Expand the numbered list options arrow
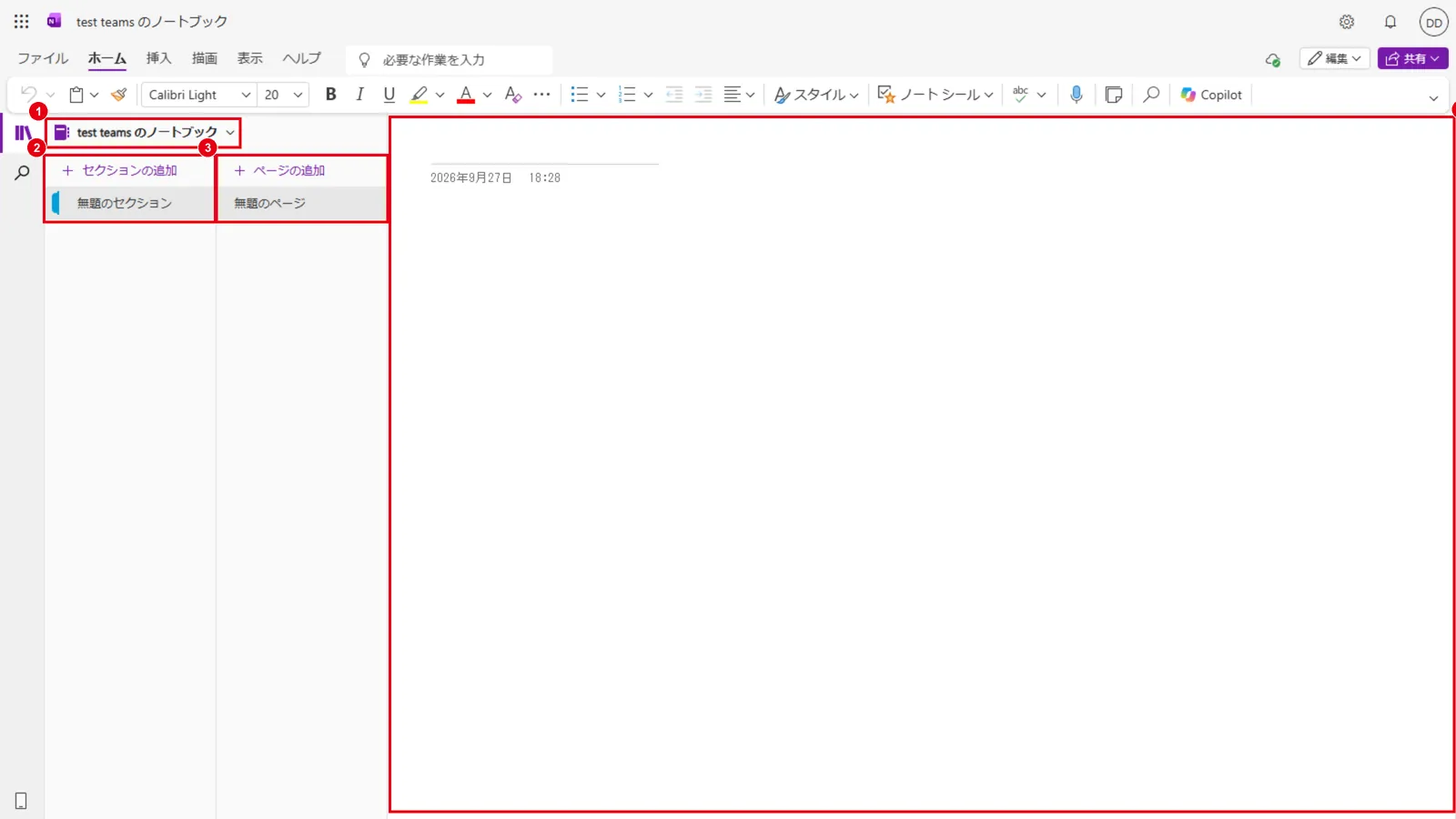Image resolution: width=1456 pixels, height=819 pixels. pyautogui.click(x=648, y=95)
